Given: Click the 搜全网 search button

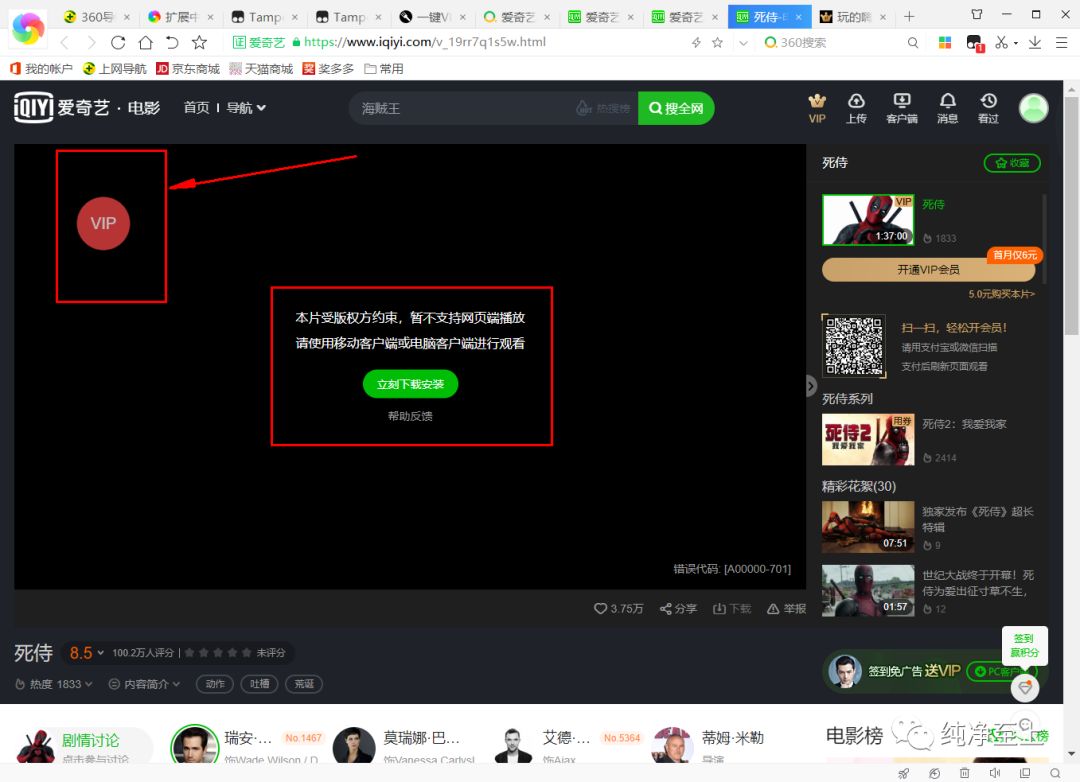Looking at the screenshot, I should (676, 108).
